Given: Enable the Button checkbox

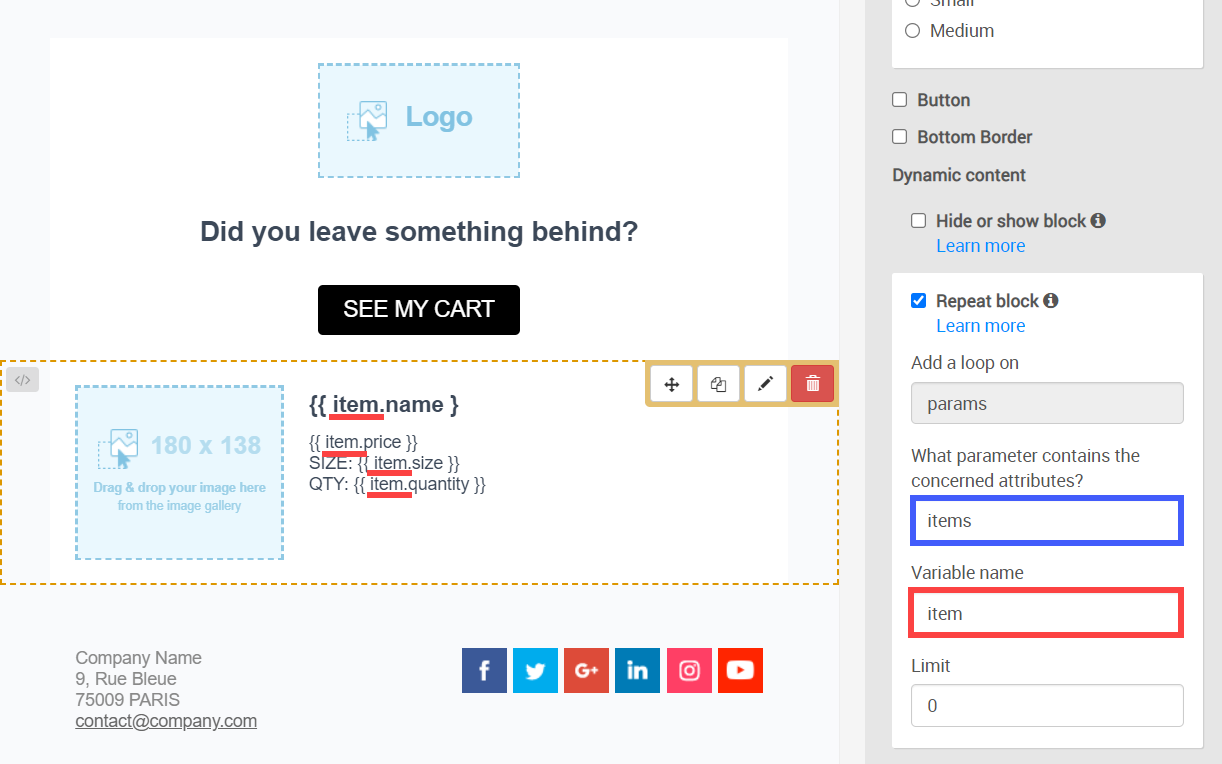Looking at the screenshot, I should [899, 100].
